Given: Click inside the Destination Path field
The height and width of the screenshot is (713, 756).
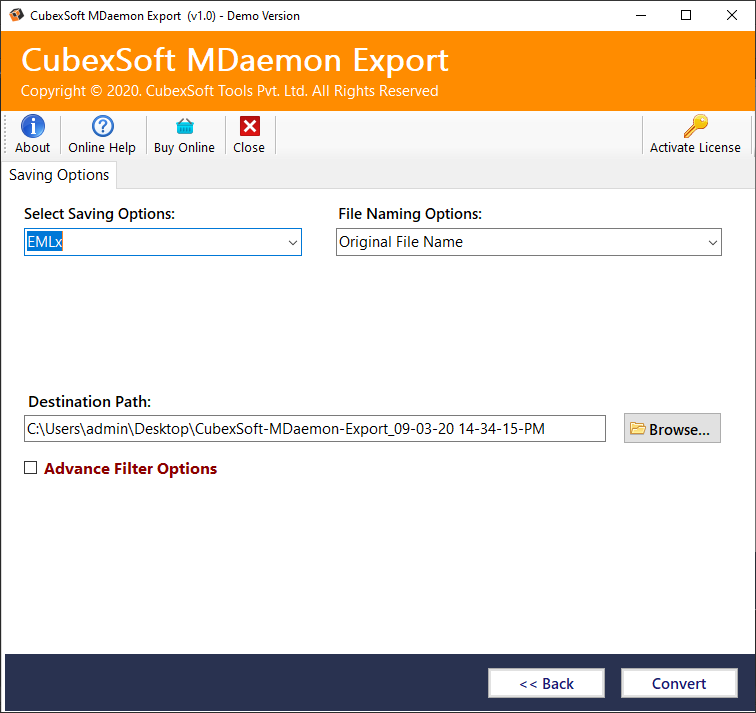Looking at the screenshot, I should 314,429.
